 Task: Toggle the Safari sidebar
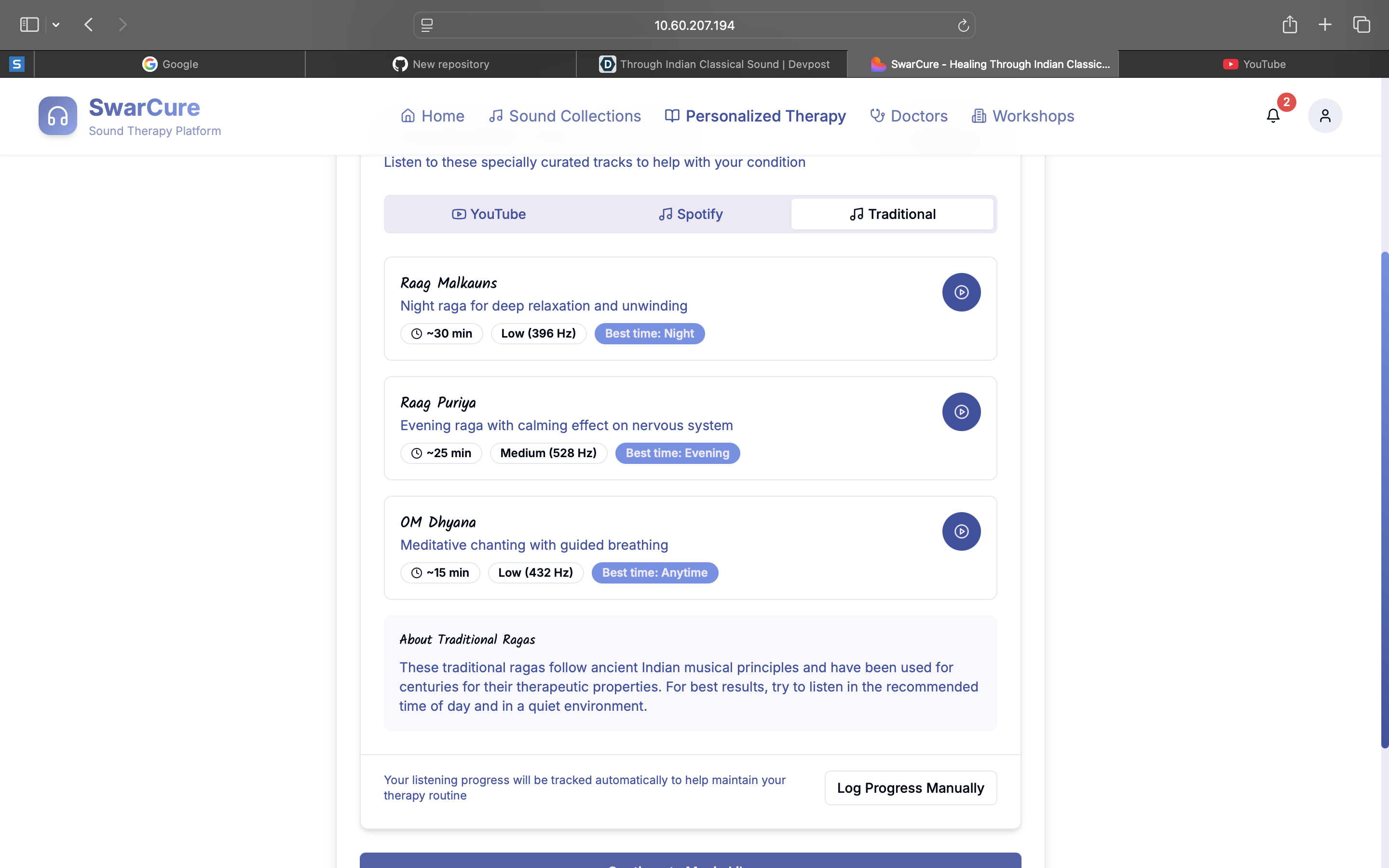click(x=29, y=25)
